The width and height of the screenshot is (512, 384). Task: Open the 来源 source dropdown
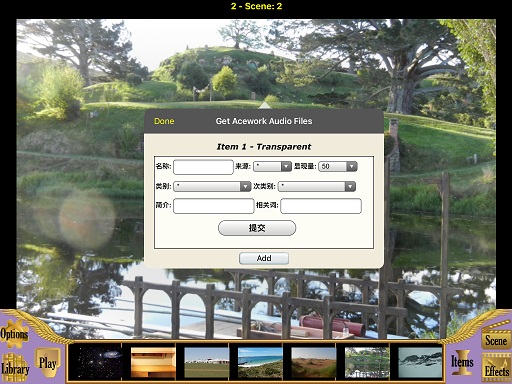pyautogui.click(x=272, y=166)
